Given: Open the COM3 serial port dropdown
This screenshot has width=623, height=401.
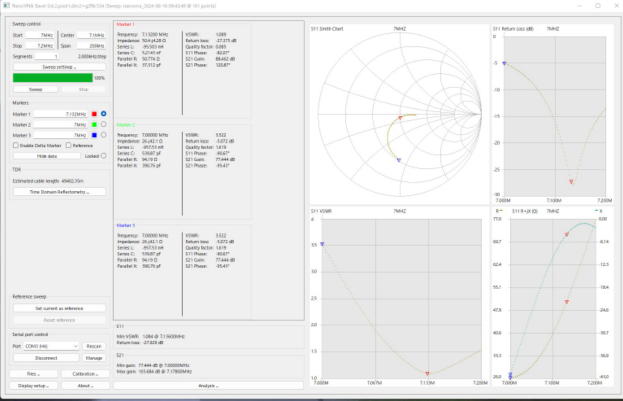Looking at the screenshot, I should point(51,346).
